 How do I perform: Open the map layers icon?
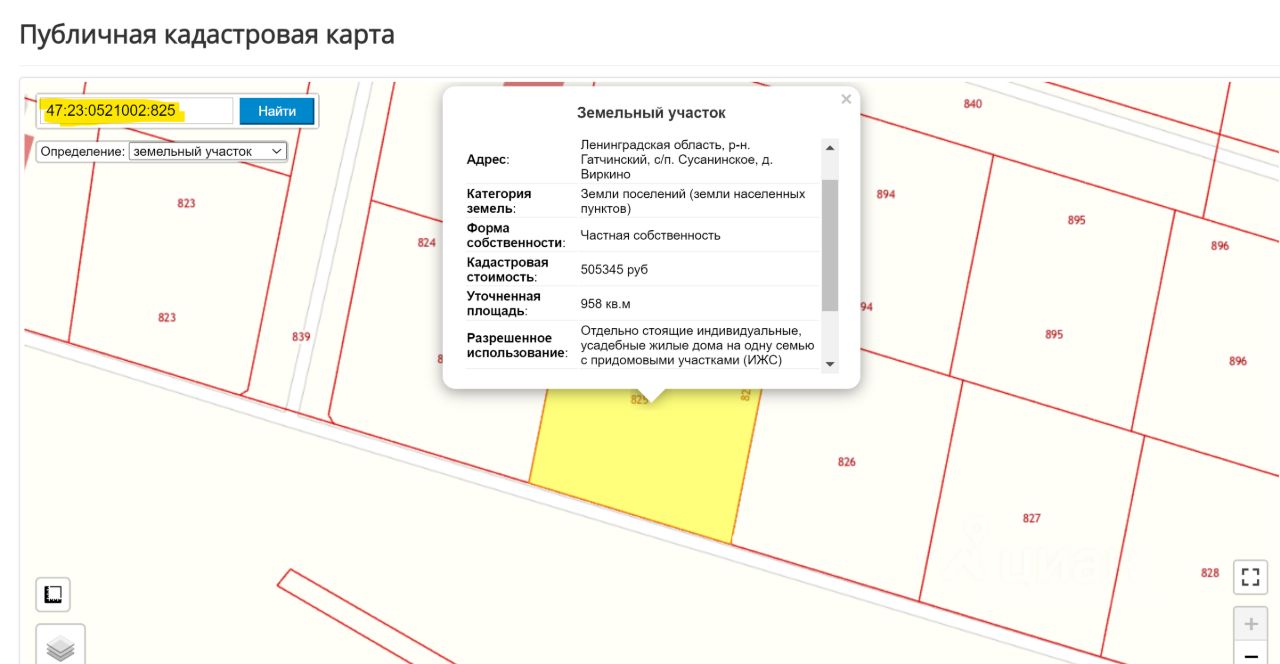click(60, 646)
